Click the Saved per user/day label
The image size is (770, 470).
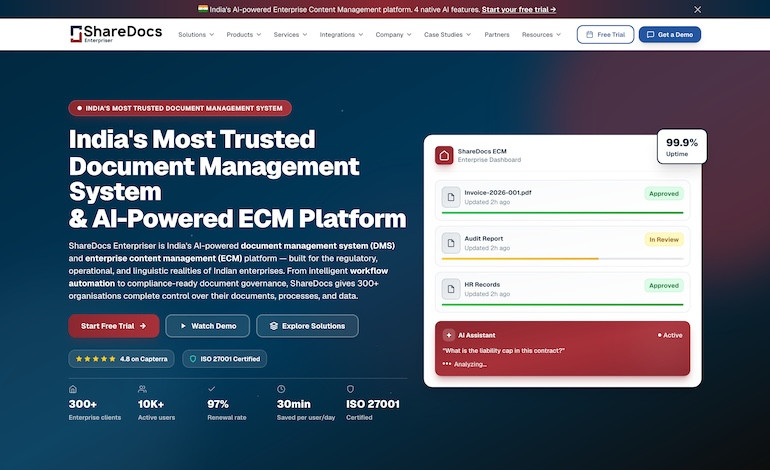pos(306,417)
